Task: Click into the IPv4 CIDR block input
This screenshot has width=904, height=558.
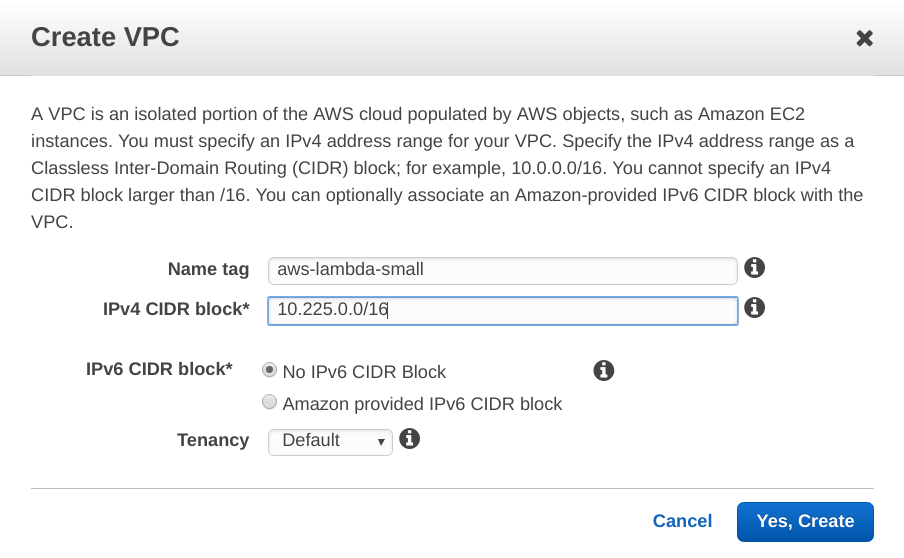Action: (x=502, y=310)
